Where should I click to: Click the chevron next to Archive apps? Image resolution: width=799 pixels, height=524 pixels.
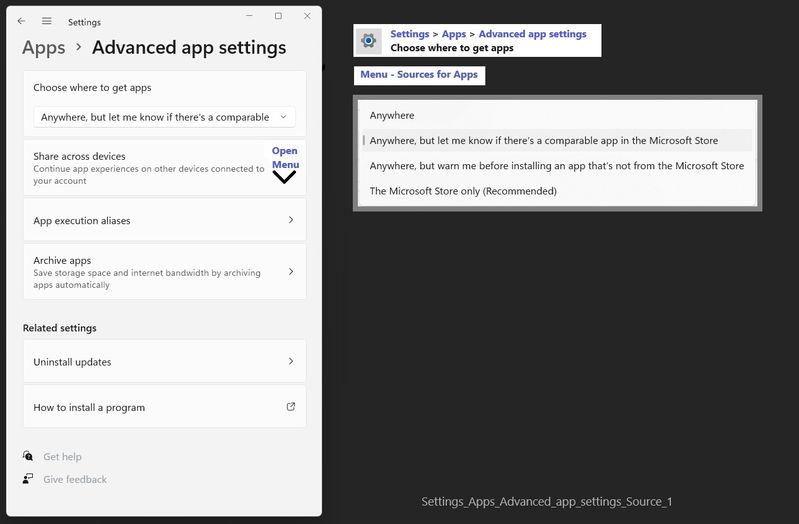tap(291, 271)
